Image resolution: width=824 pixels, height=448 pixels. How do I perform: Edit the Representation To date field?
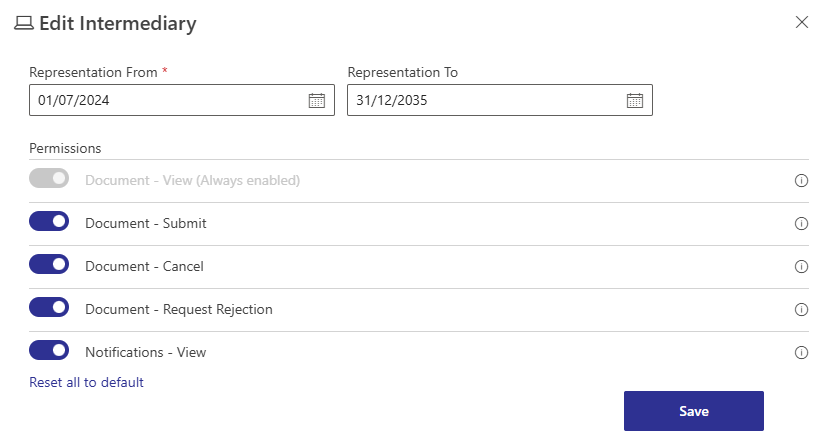tap(485, 100)
